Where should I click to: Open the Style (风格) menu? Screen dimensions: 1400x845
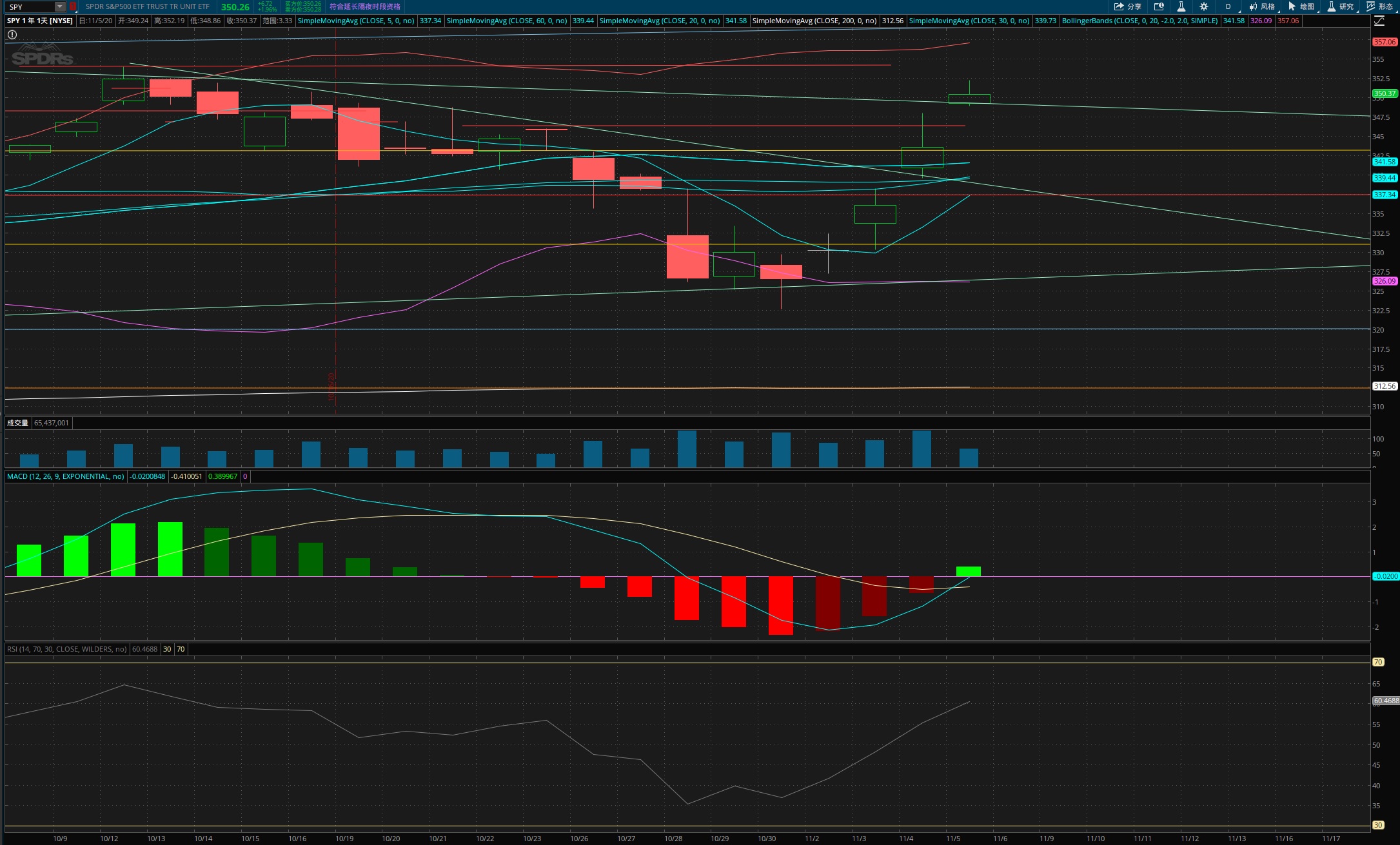coord(1262,6)
